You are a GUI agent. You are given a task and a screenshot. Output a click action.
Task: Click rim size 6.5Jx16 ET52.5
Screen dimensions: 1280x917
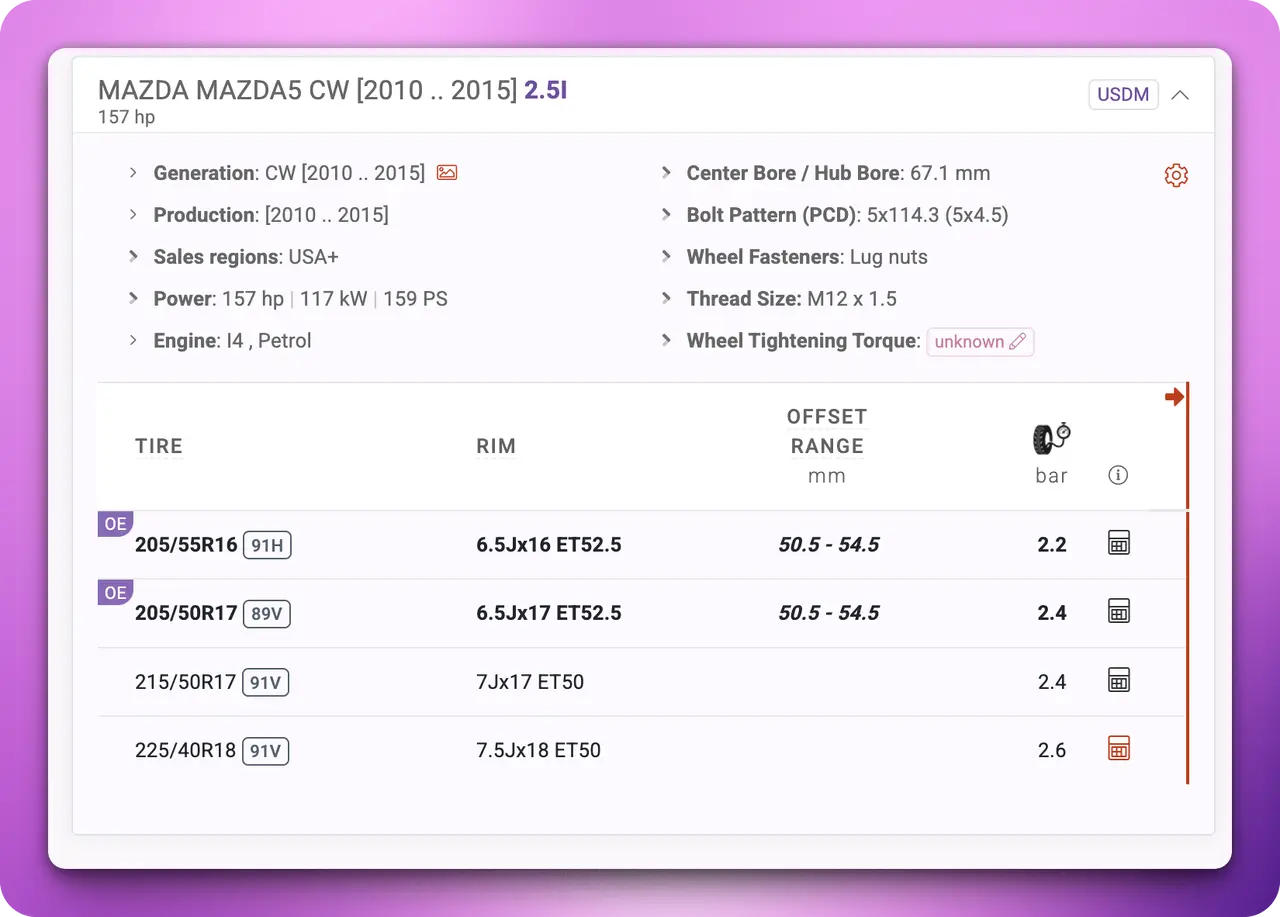coord(549,545)
